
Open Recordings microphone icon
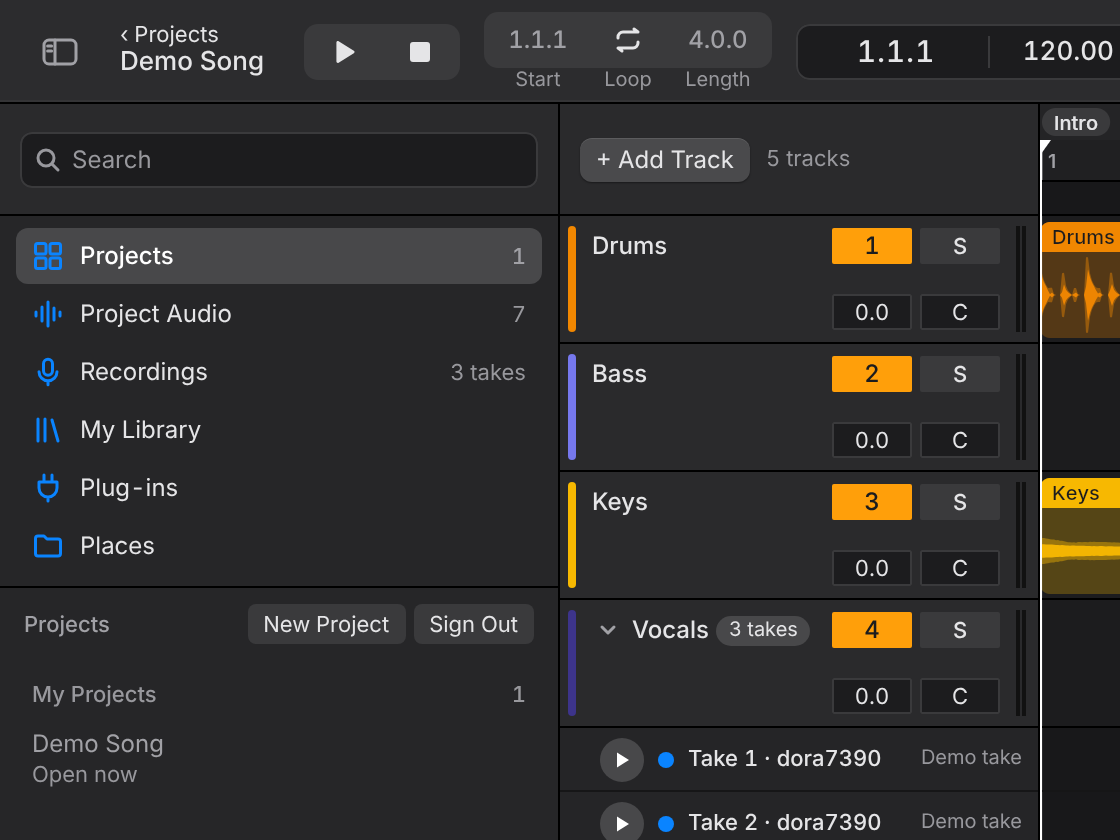(x=48, y=372)
